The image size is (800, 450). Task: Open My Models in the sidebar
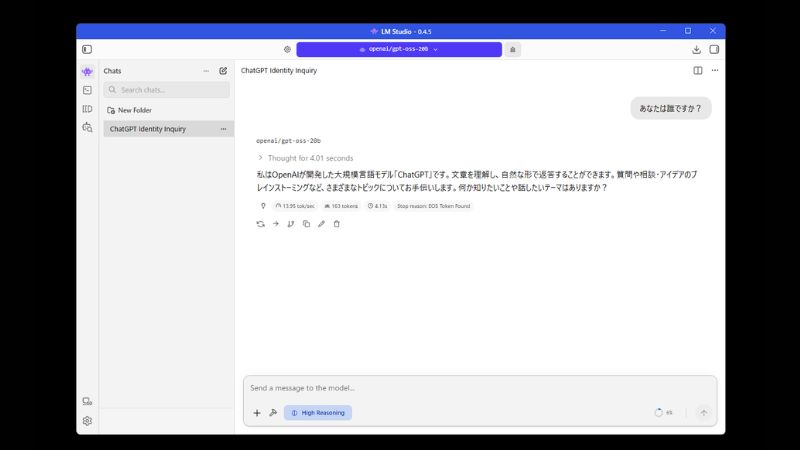87,109
